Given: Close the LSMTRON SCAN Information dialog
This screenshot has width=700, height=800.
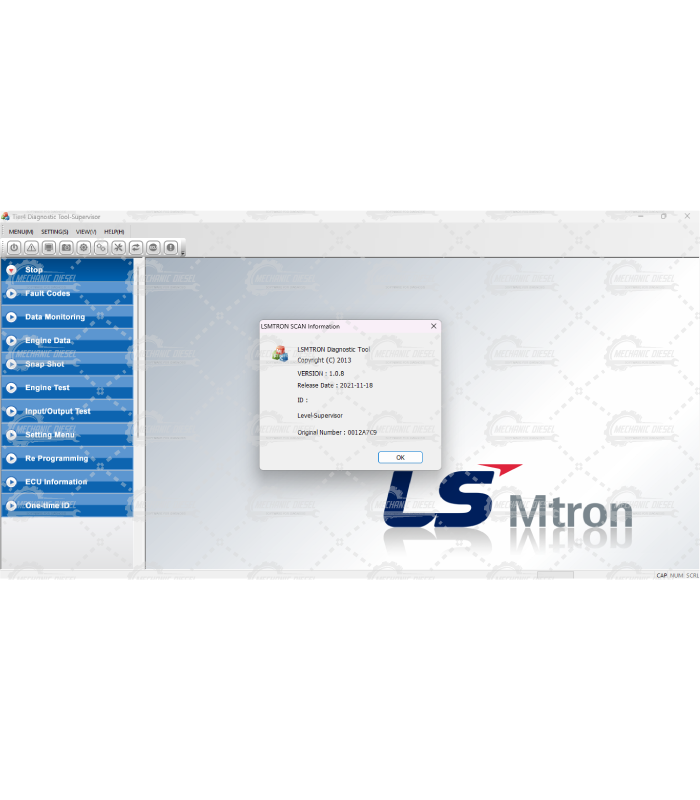Looking at the screenshot, I should (433, 326).
